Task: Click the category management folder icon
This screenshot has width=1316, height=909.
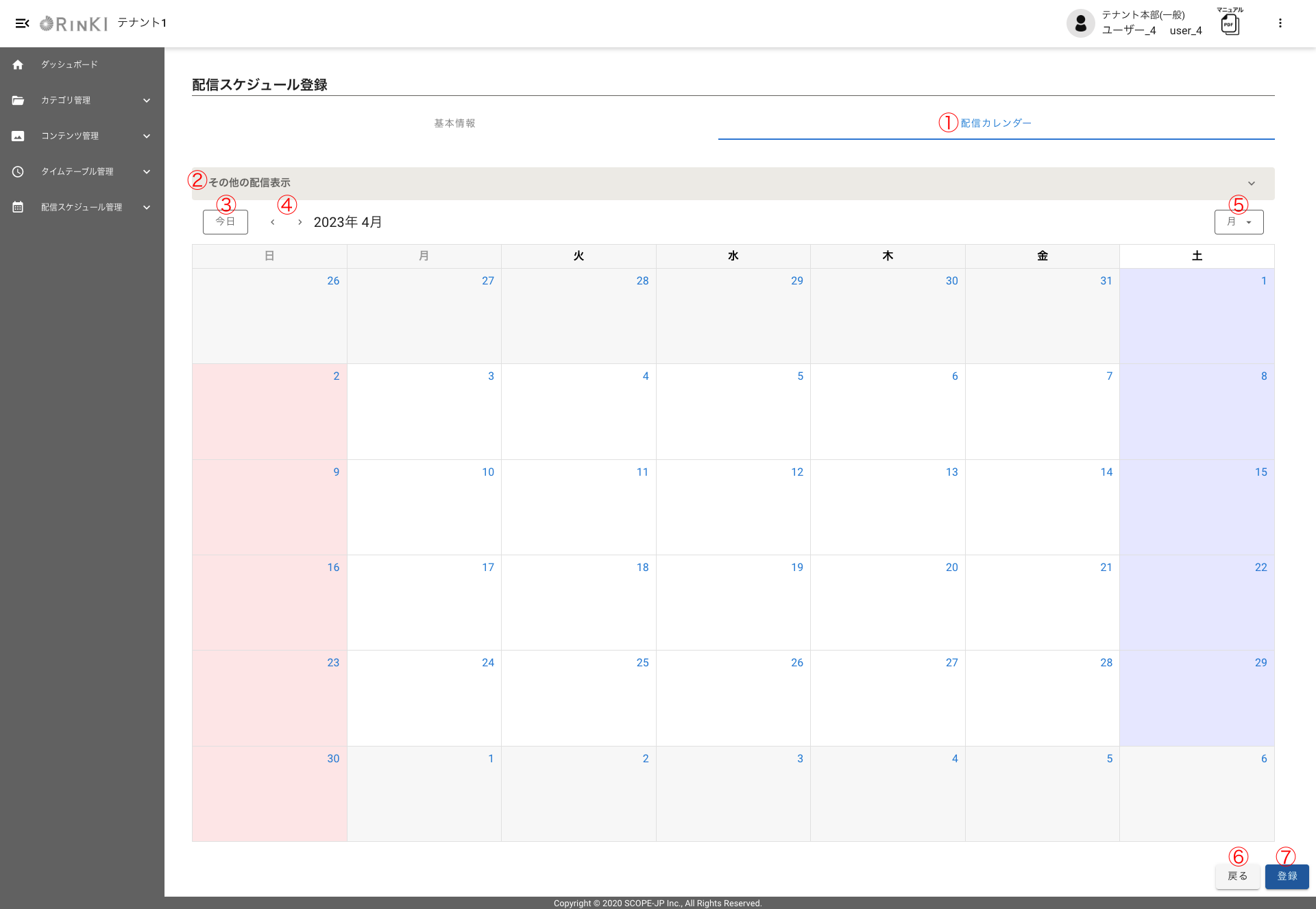Action: click(x=18, y=100)
